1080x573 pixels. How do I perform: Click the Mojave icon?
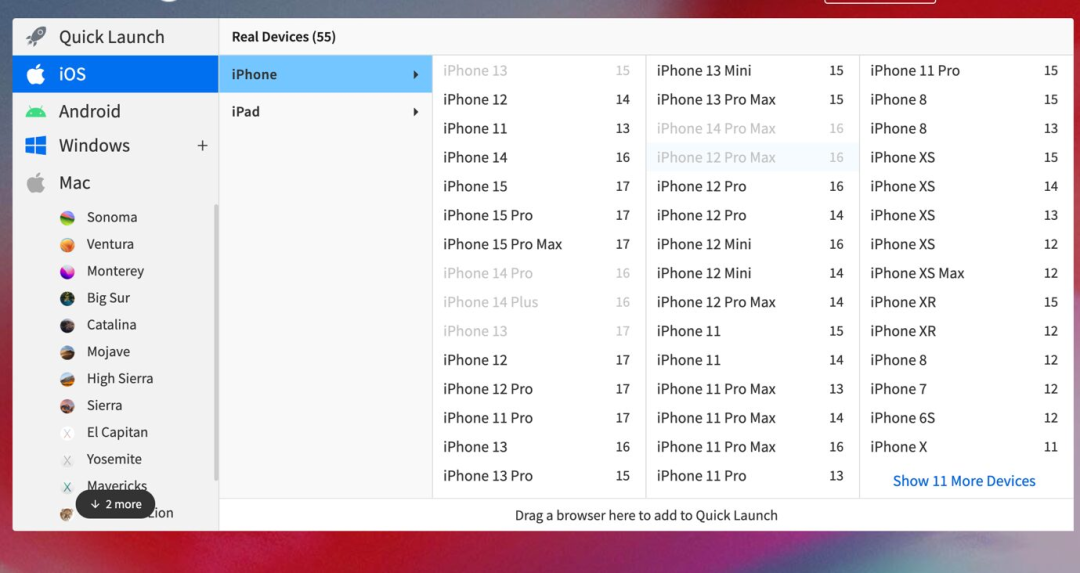(67, 352)
